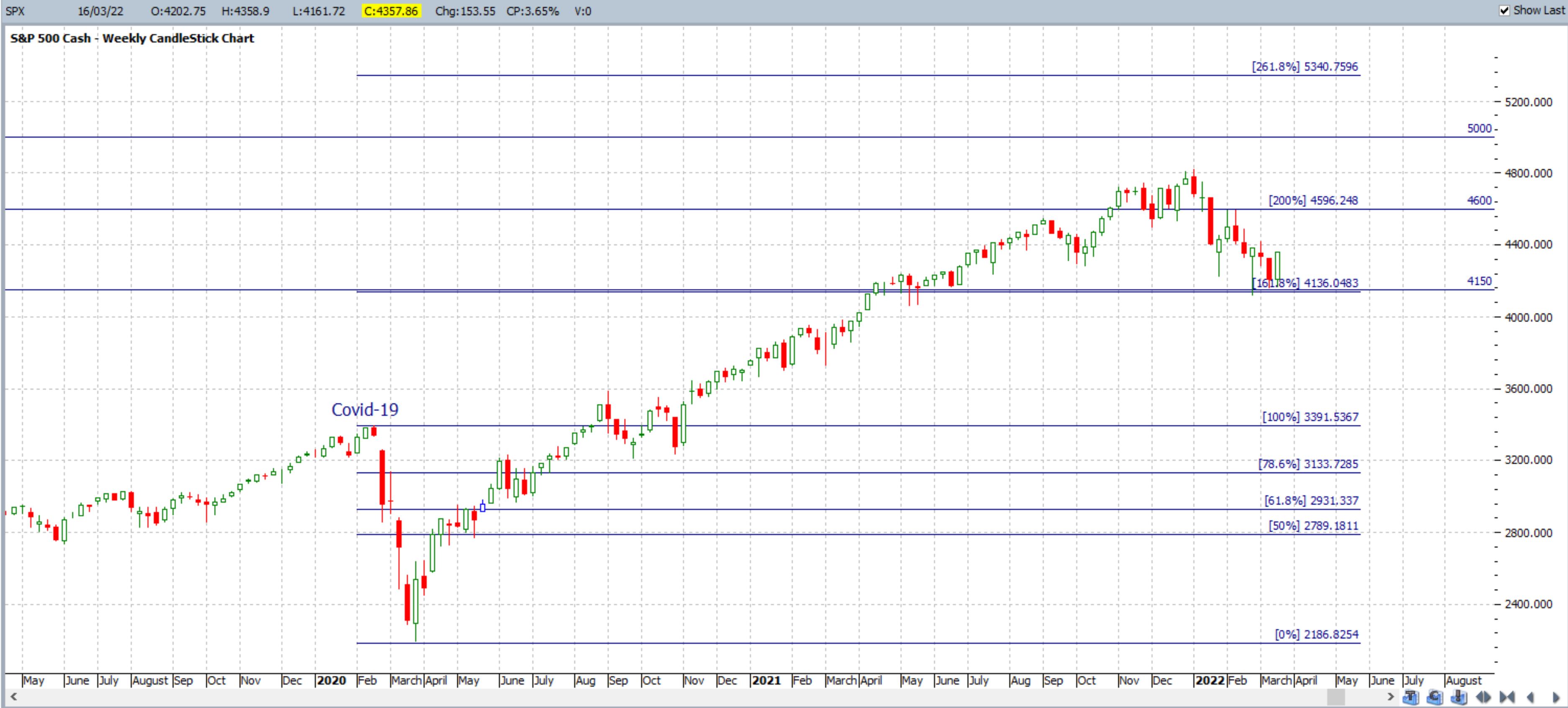Click the SPX symbol label
1568x708 pixels.
coord(15,11)
